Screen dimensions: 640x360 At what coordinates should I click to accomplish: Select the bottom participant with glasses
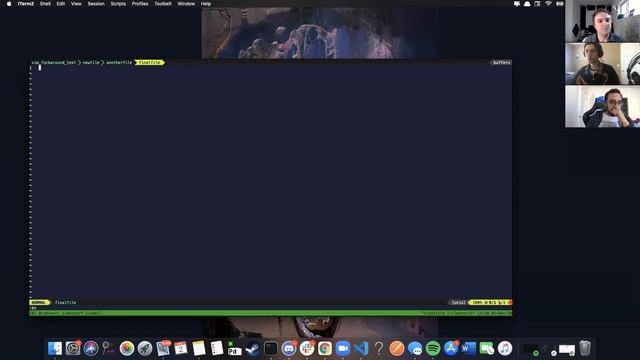[602, 107]
